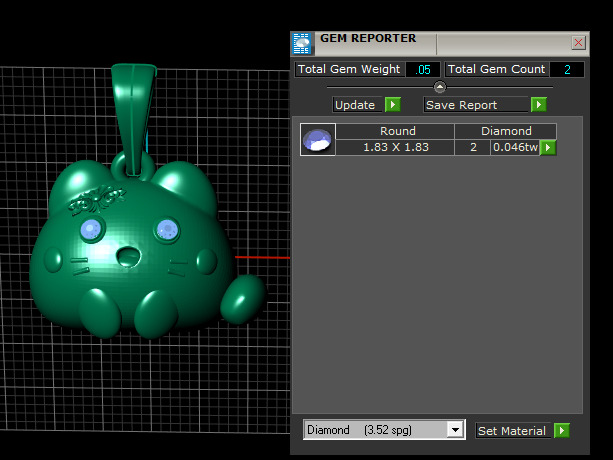Open the Diamond (3.52 spg) material dropdown
This screenshot has height=460, width=613.
(x=455, y=430)
